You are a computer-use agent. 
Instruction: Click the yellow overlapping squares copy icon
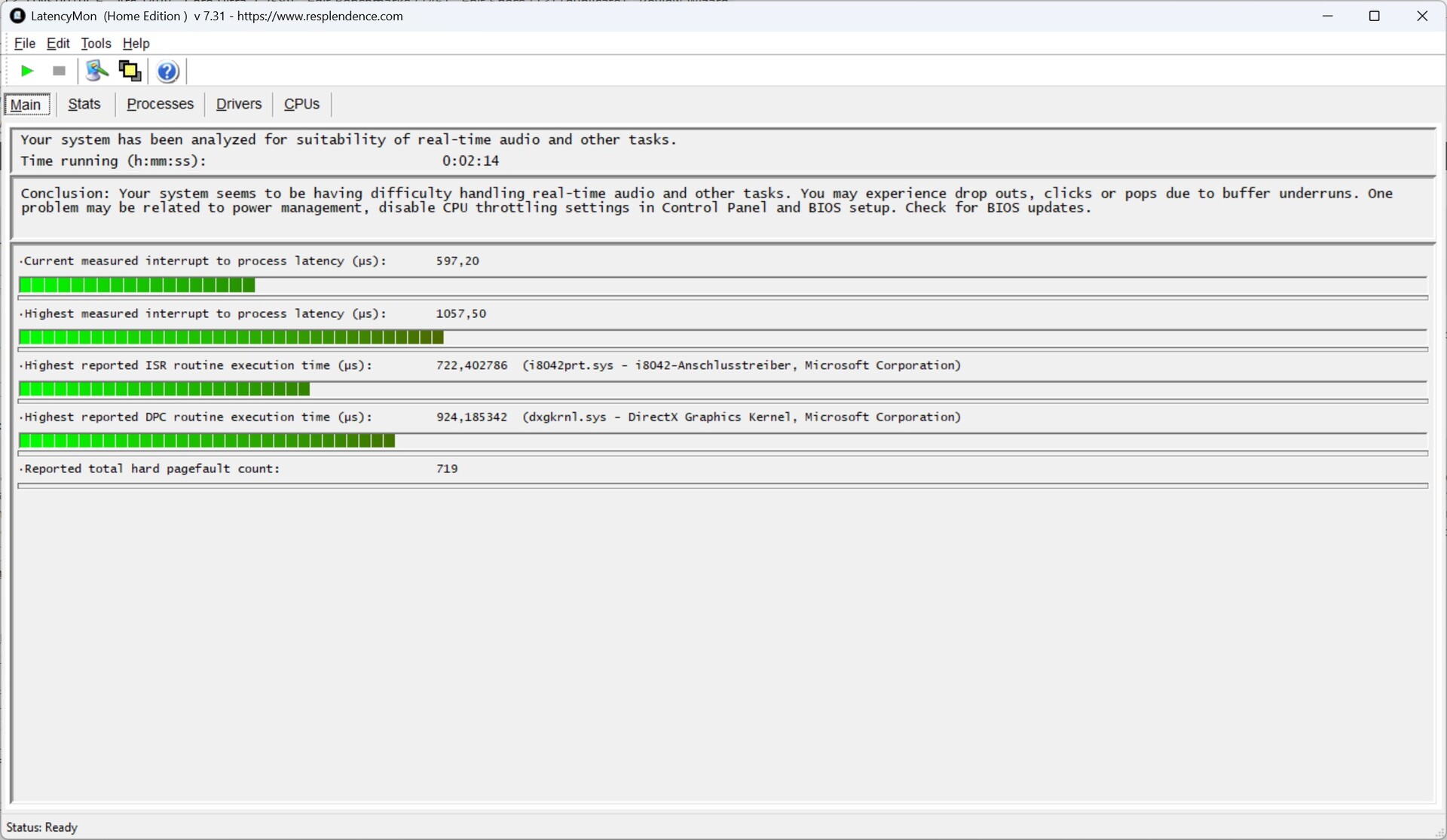coord(130,71)
